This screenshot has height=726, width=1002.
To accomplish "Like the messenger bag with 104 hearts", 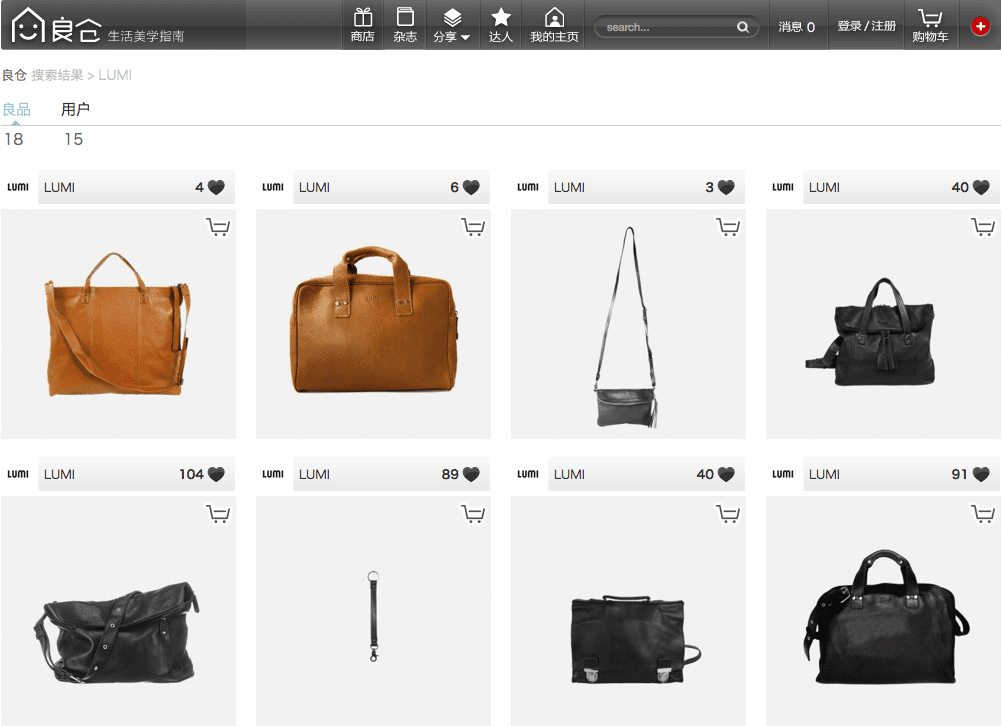I will (x=216, y=474).
